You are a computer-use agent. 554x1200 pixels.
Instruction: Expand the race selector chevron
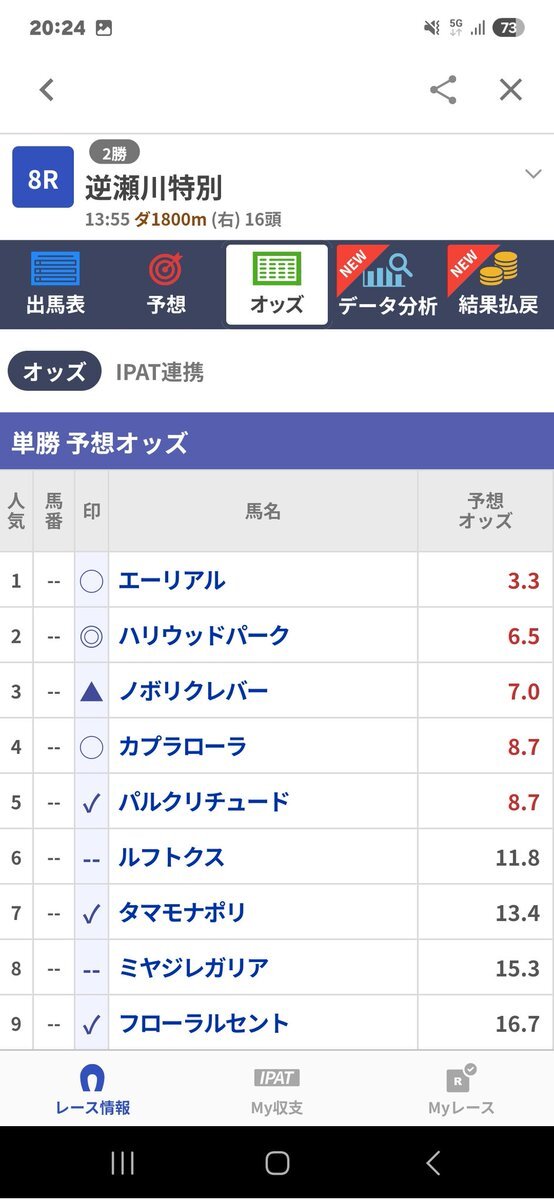pyautogui.click(x=533, y=174)
